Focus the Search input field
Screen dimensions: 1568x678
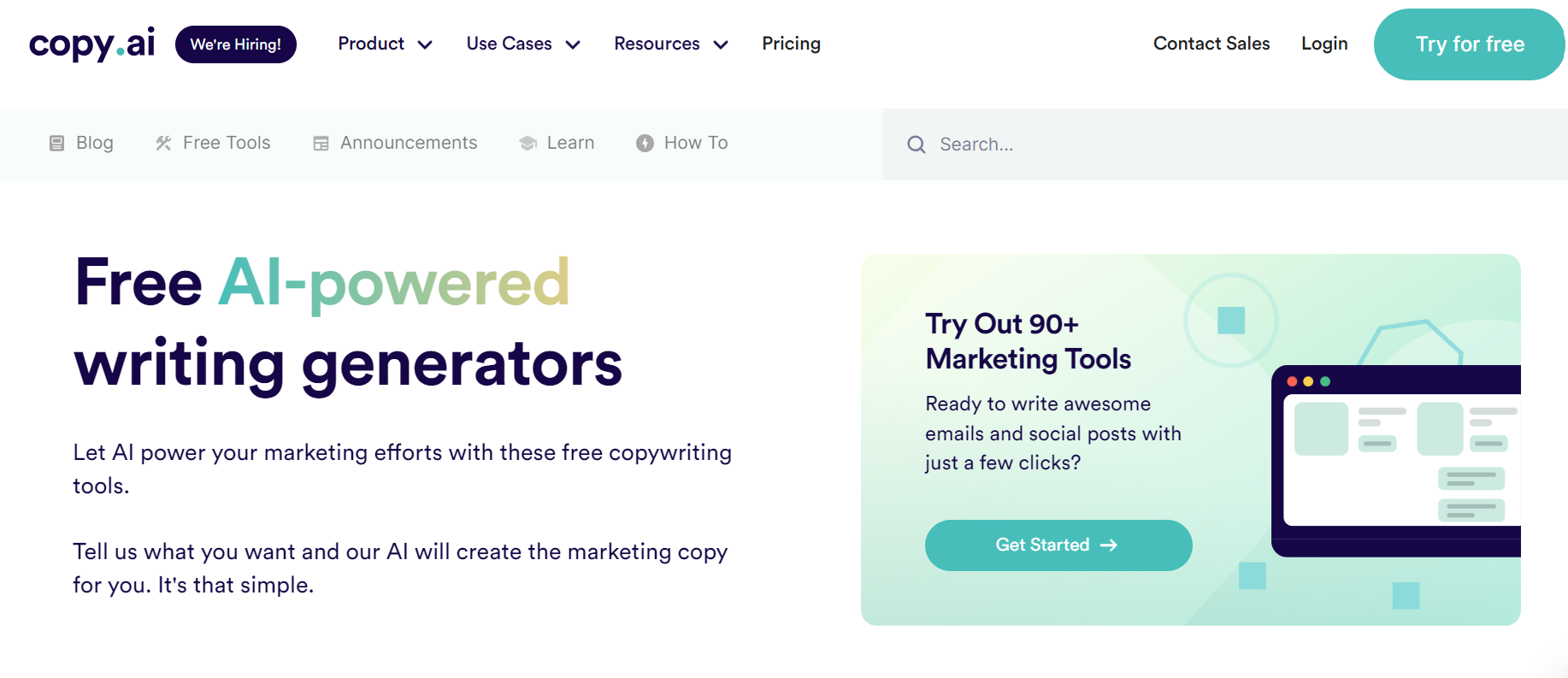coord(1225,144)
